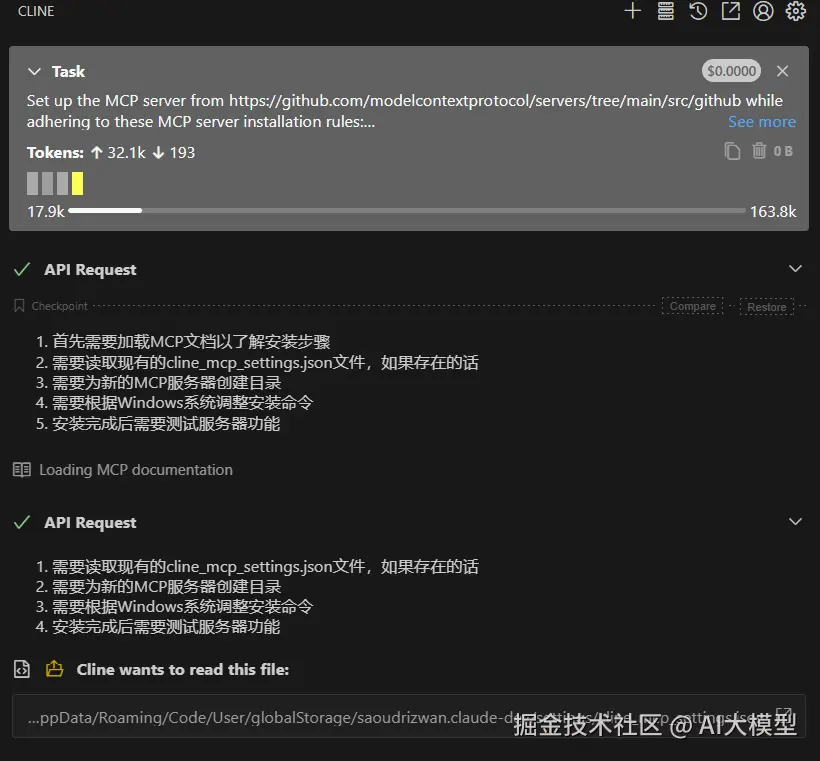This screenshot has width=820, height=761.
Task: Open Cline in editor with popout icon
Action: [729, 12]
